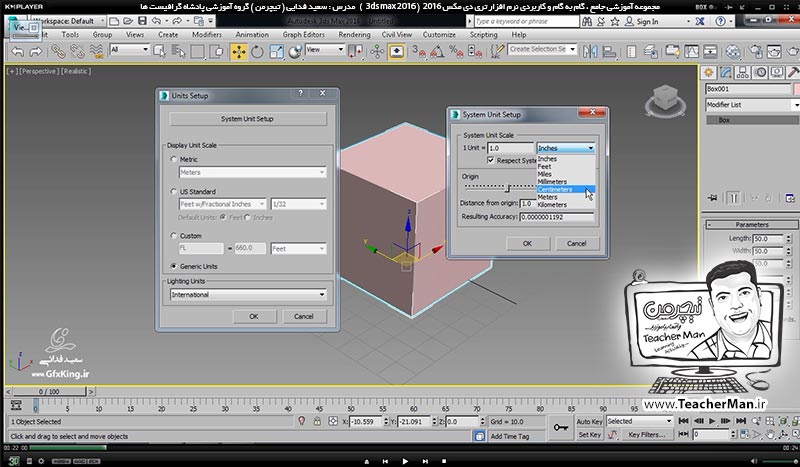This screenshot has width=800, height=467.
Task: Click the System Unit Setup button
Action: point(247,118)
